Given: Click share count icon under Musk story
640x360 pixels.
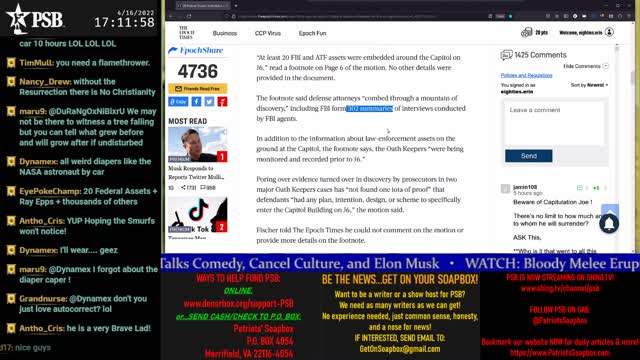Looking at the screenshot, I should pos(184,188).
